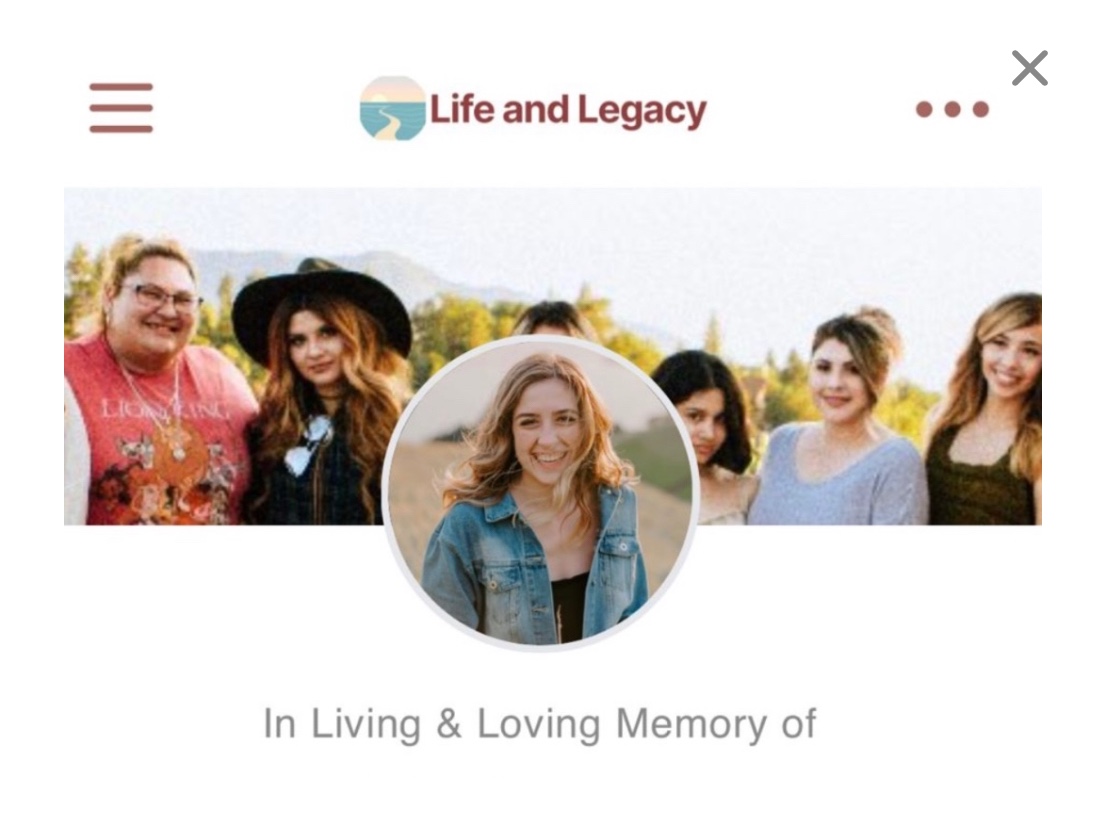
Task: Click the Life and Legacy sunset logo
Action: coord(393,108)
